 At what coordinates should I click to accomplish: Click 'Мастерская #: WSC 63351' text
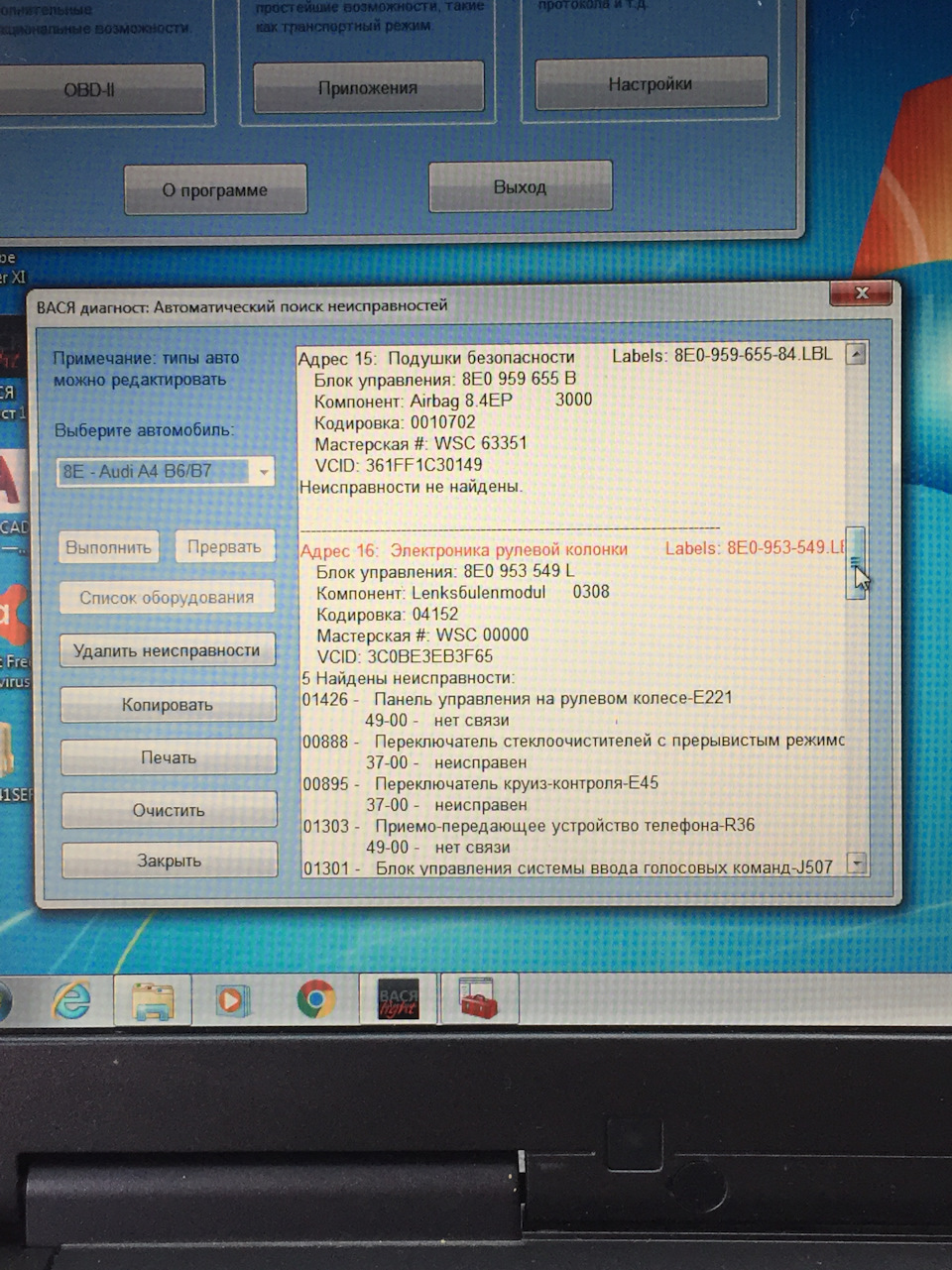click(x=420, y=443)
